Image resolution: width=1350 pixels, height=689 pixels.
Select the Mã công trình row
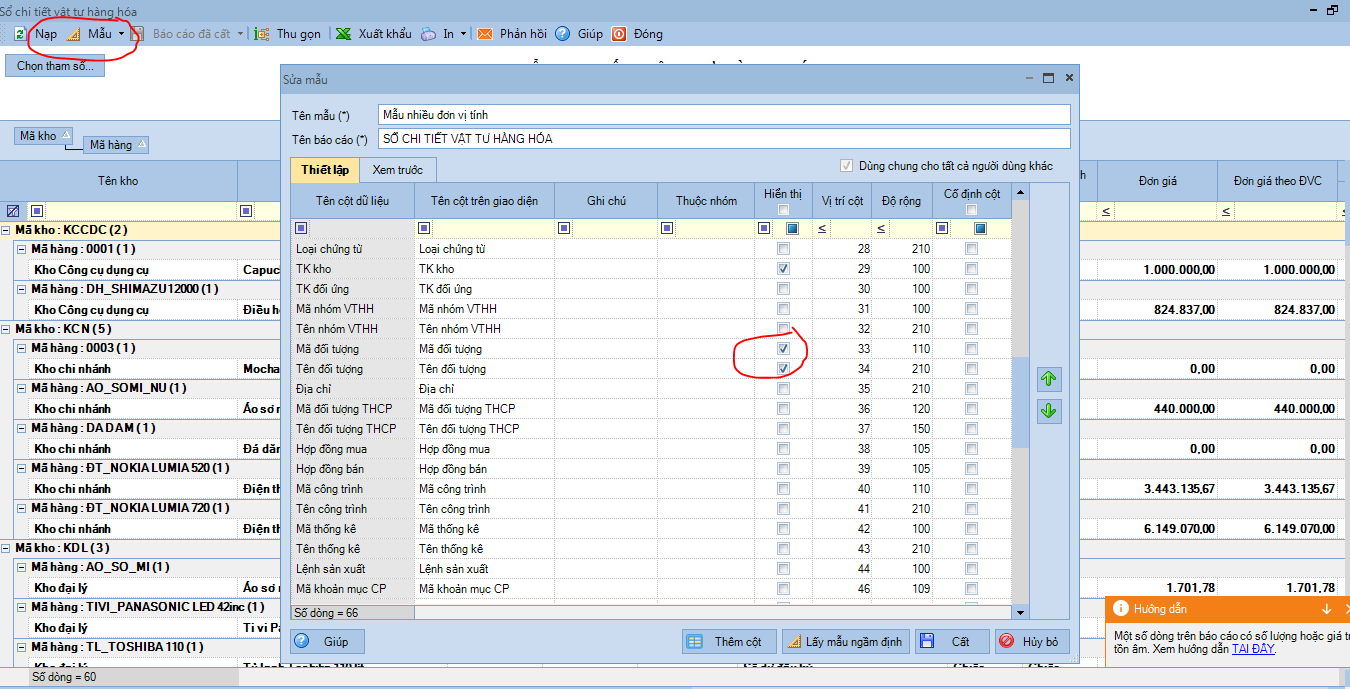click(652, 489)
